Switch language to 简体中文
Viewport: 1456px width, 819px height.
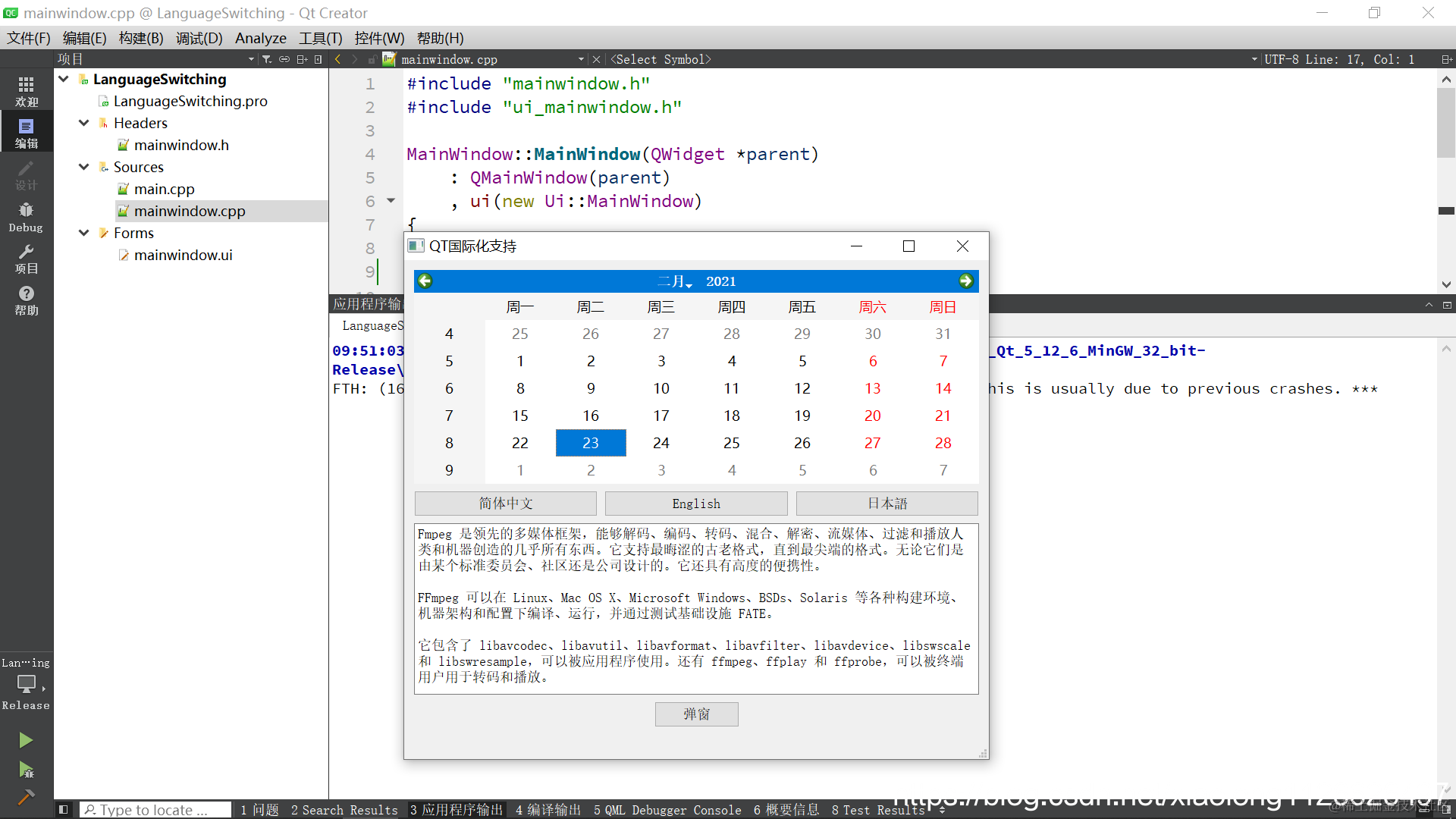click(506, 504)
